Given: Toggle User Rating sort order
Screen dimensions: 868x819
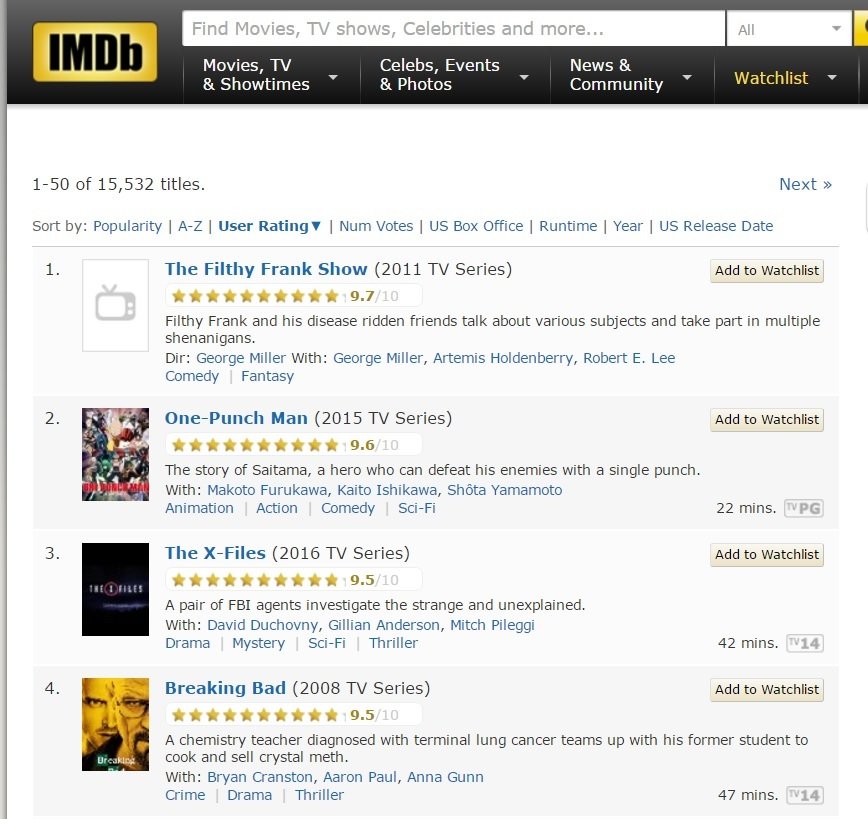Looking at the screenshot, I should pos(270,226).
